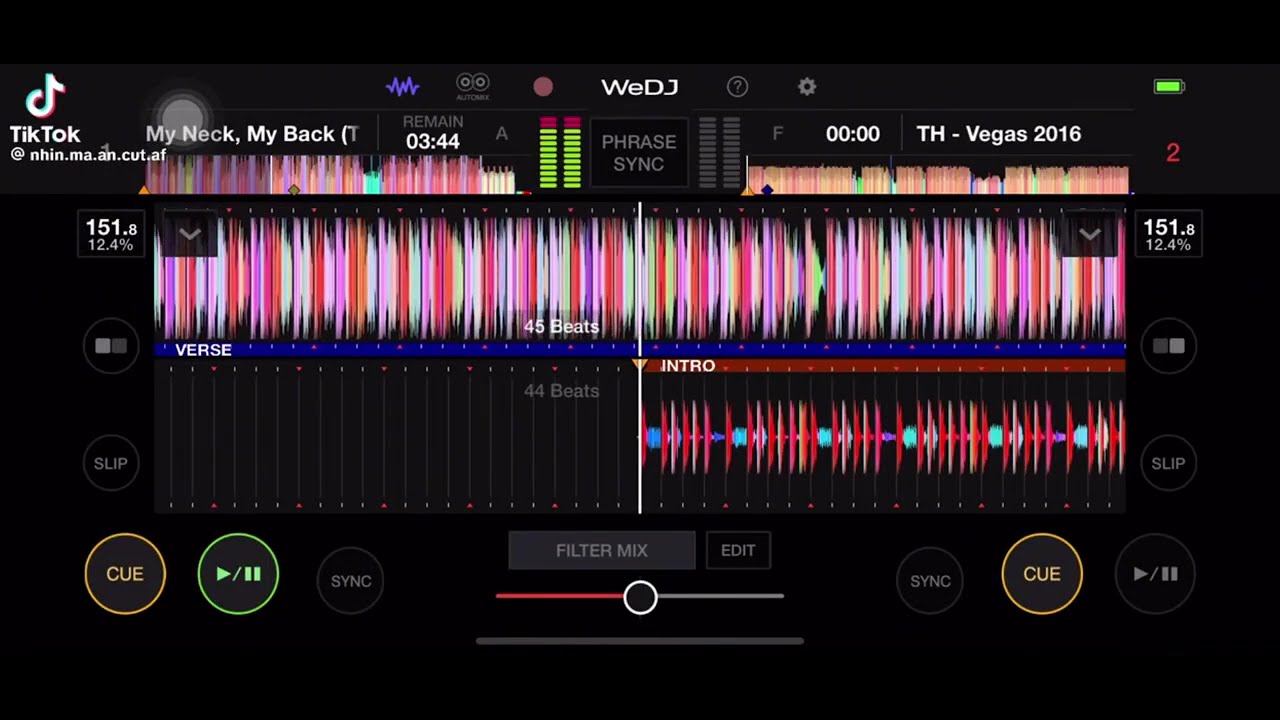1280x720 pixels.
Task: Click the crossfader slider handle
Action: (641, 597)
